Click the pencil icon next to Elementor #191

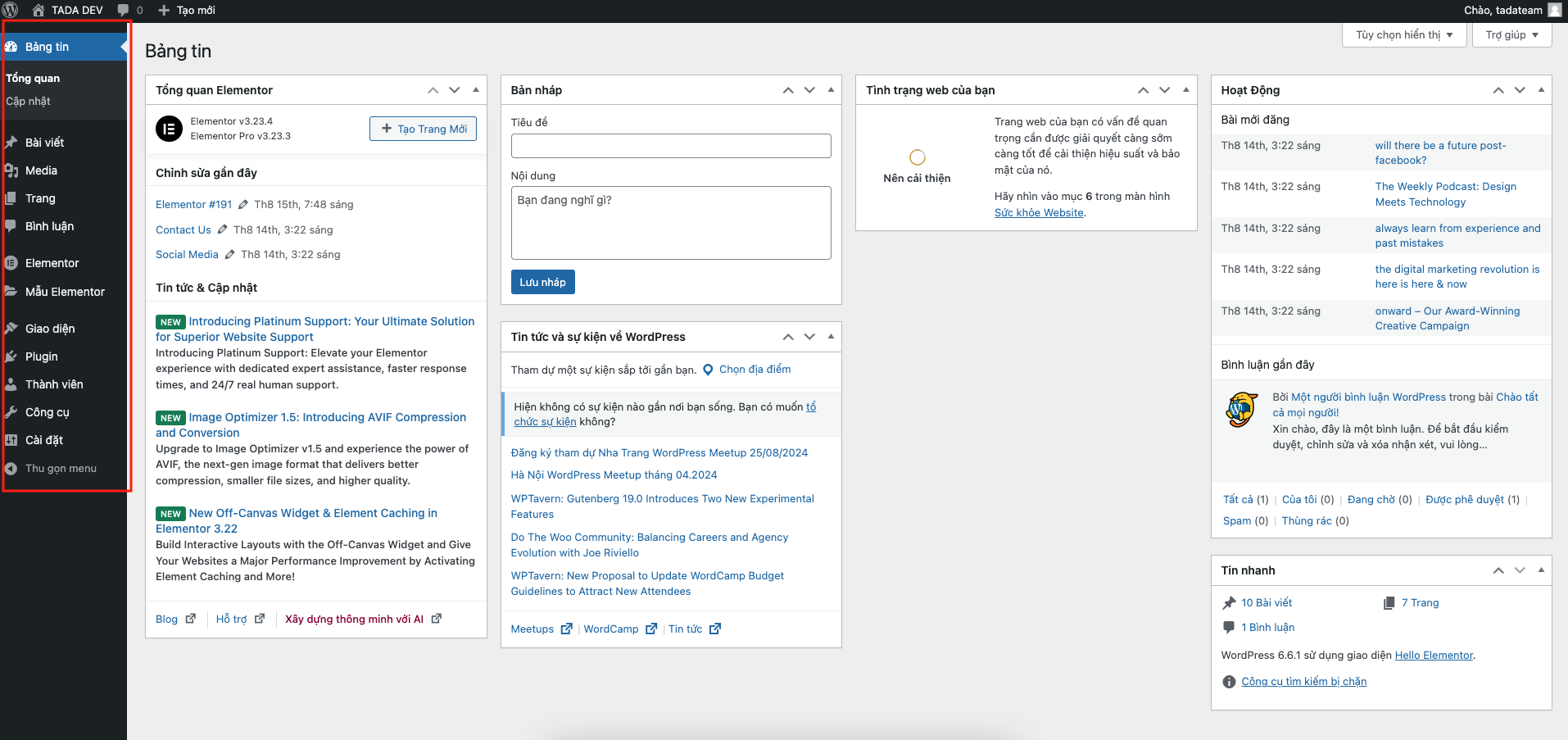click(243, 205)
